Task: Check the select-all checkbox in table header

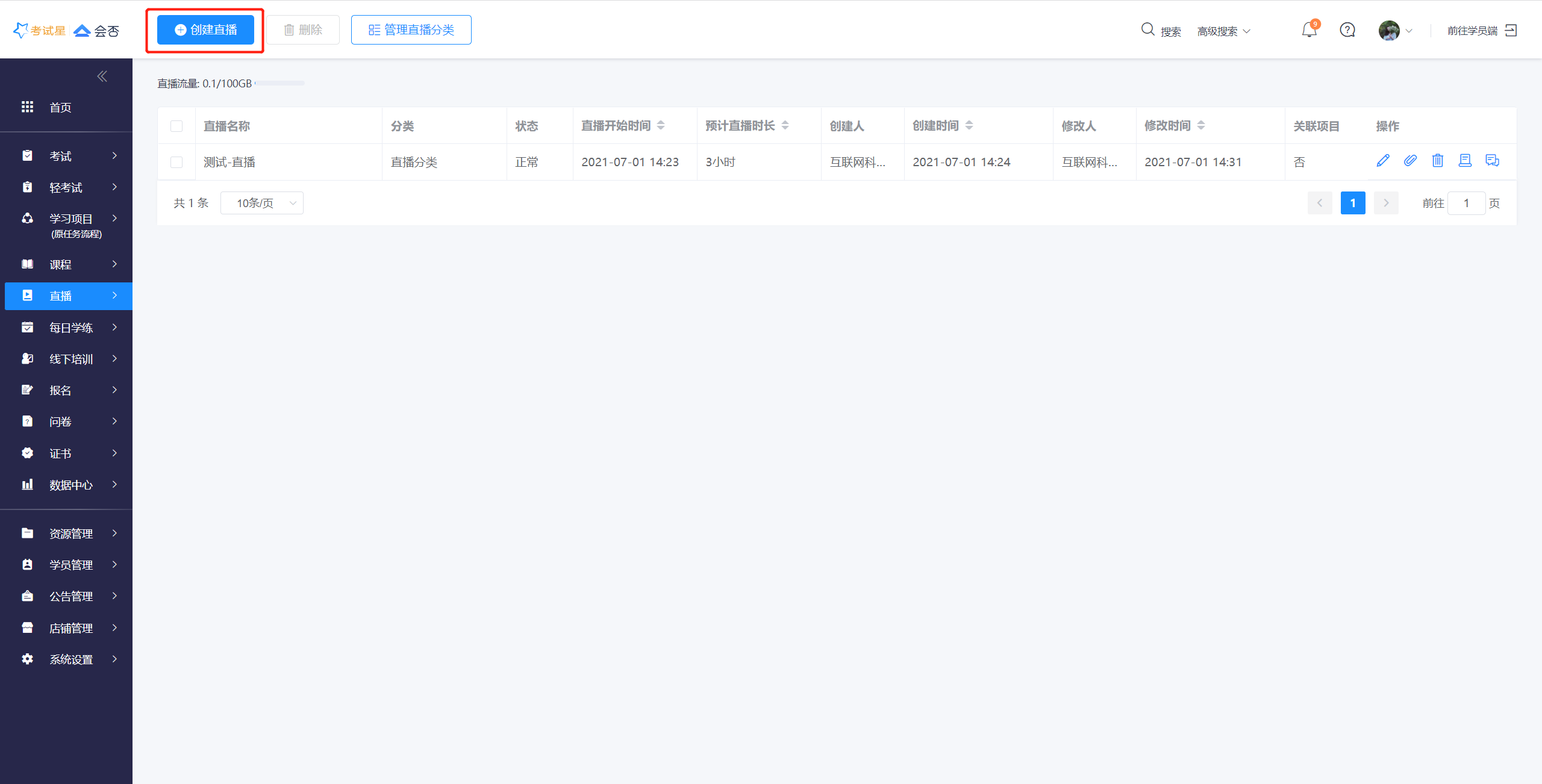Action: pos(176,126)
